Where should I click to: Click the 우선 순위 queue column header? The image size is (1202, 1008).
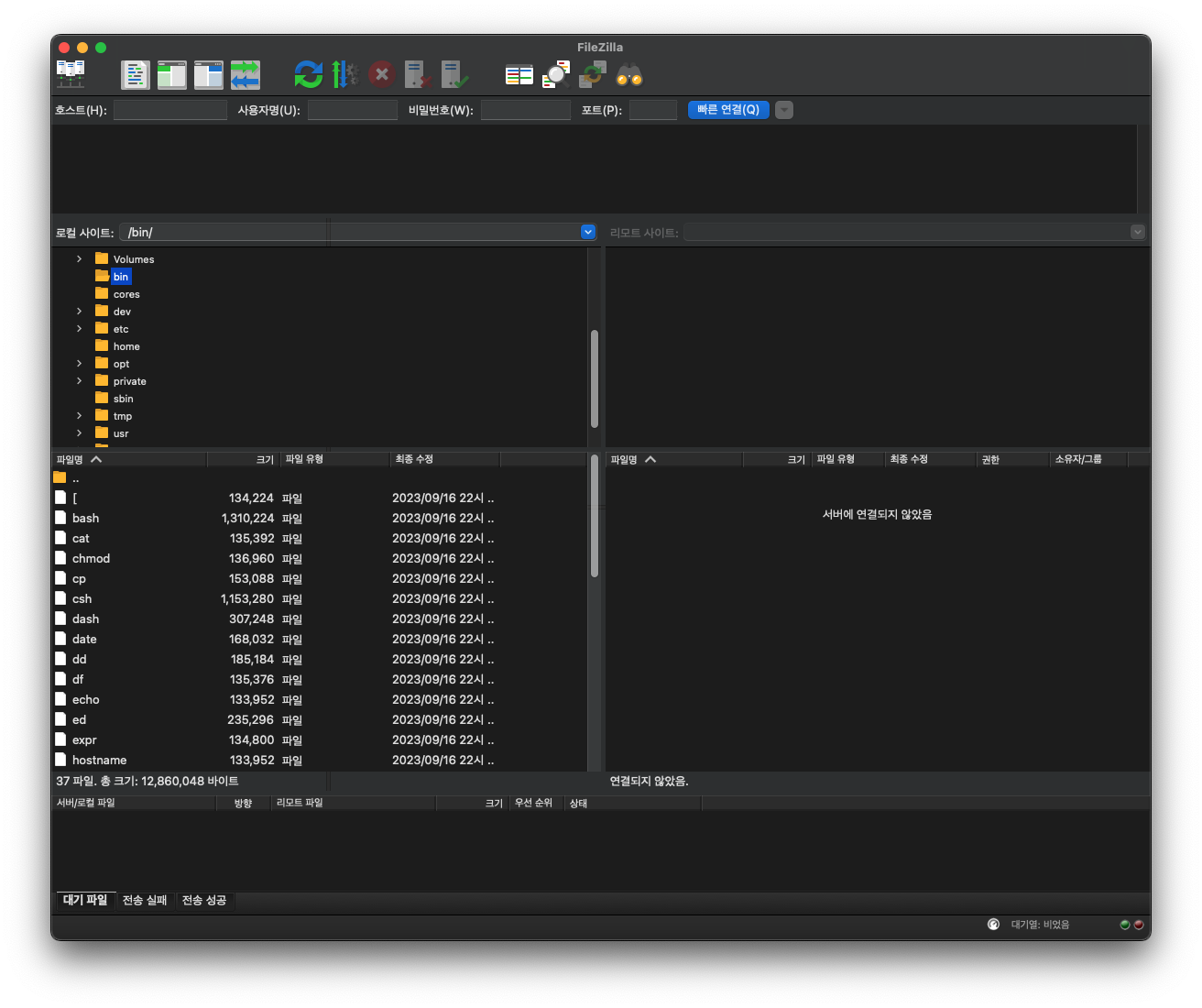[x=536, y=803]
